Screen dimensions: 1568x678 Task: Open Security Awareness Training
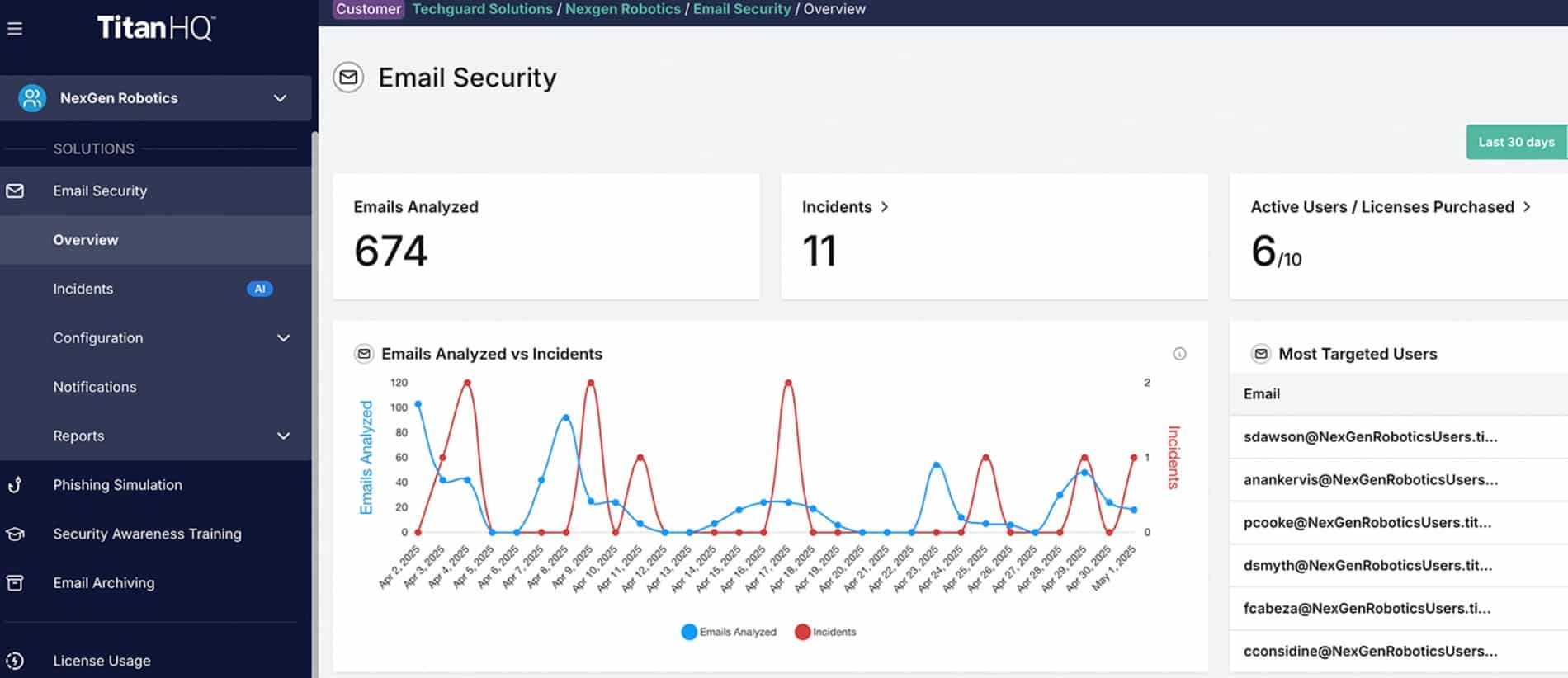coord(147,534)
